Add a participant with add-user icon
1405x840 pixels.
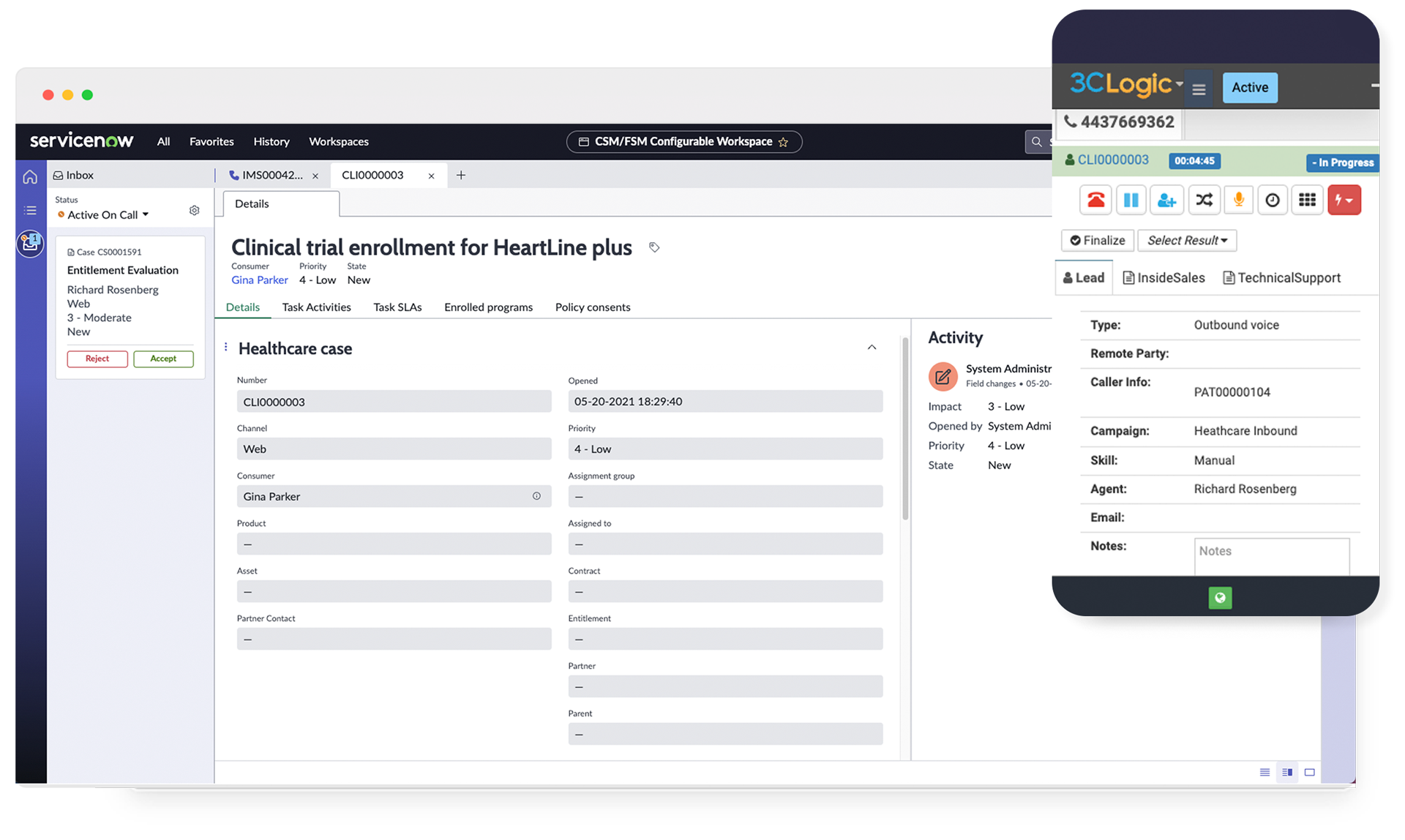pyautogui.click(x=1166, y=200)
